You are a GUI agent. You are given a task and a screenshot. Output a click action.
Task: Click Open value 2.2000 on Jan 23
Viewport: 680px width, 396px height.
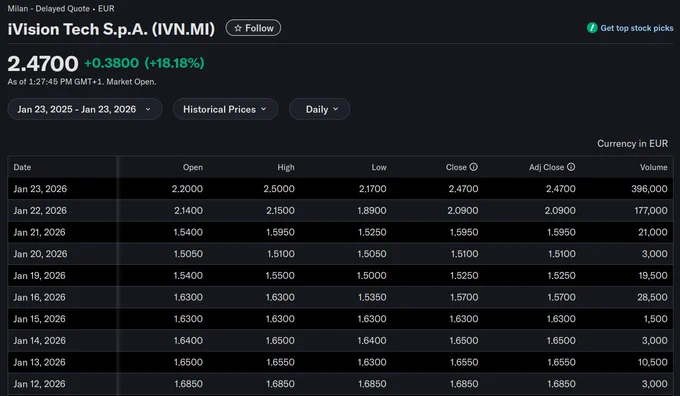pyautogui.click(x=187, y=189)
